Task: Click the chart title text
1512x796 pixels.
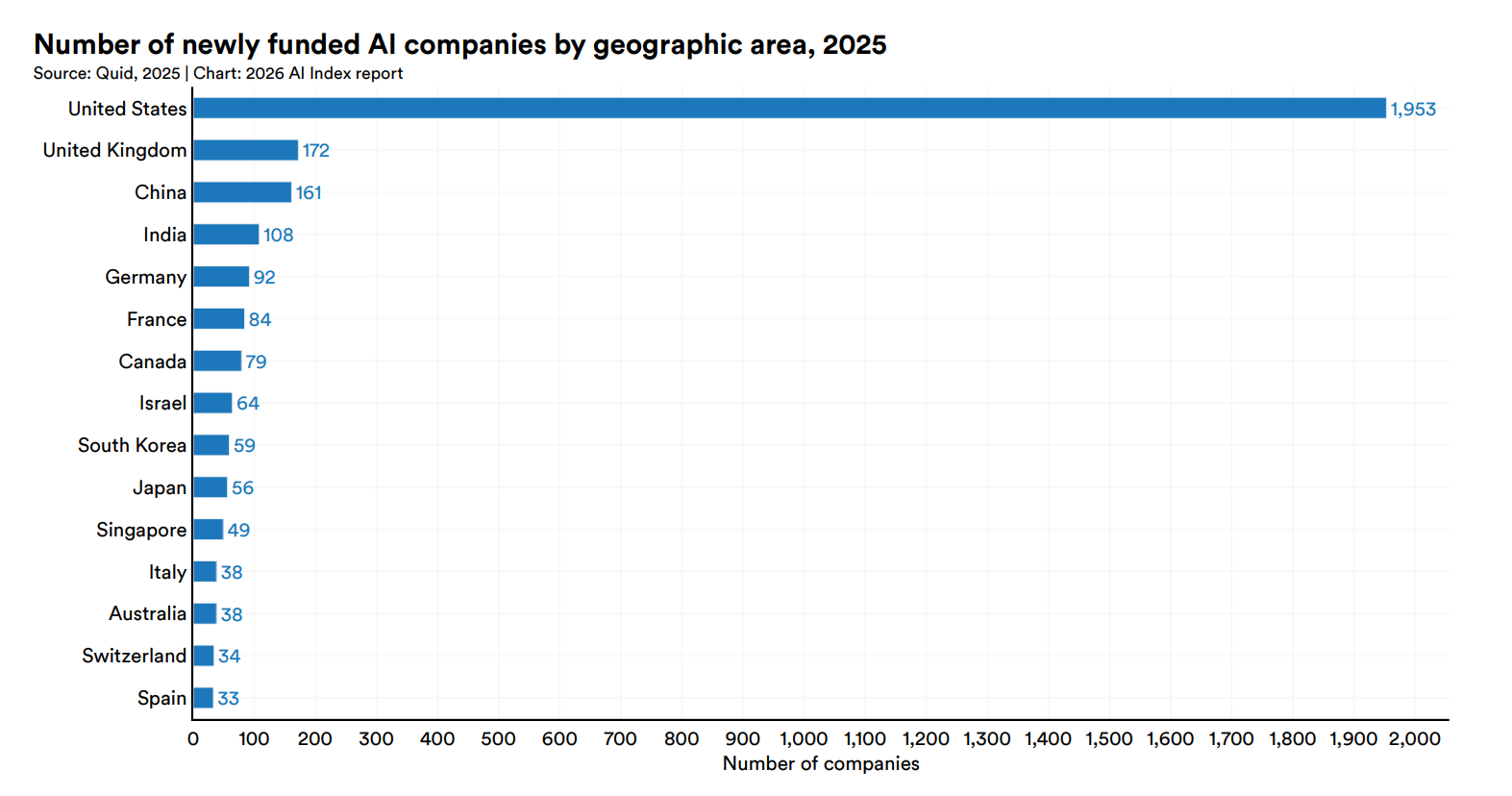Action: tap(459, 44)
